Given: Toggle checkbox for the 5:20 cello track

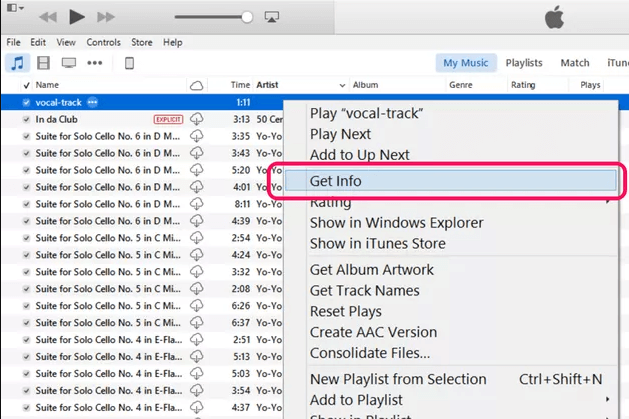Looking at the screenshot, I should click(x=26, y=170).
